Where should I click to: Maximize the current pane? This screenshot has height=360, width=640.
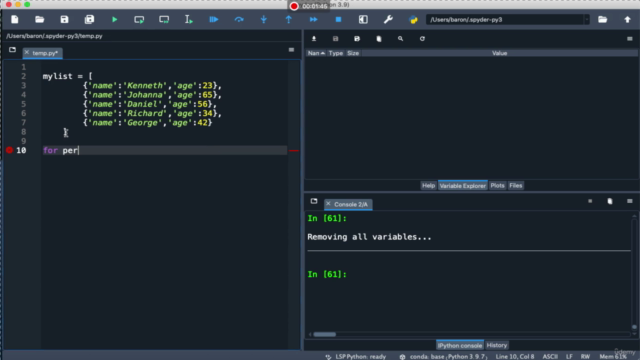click(363, 20)
